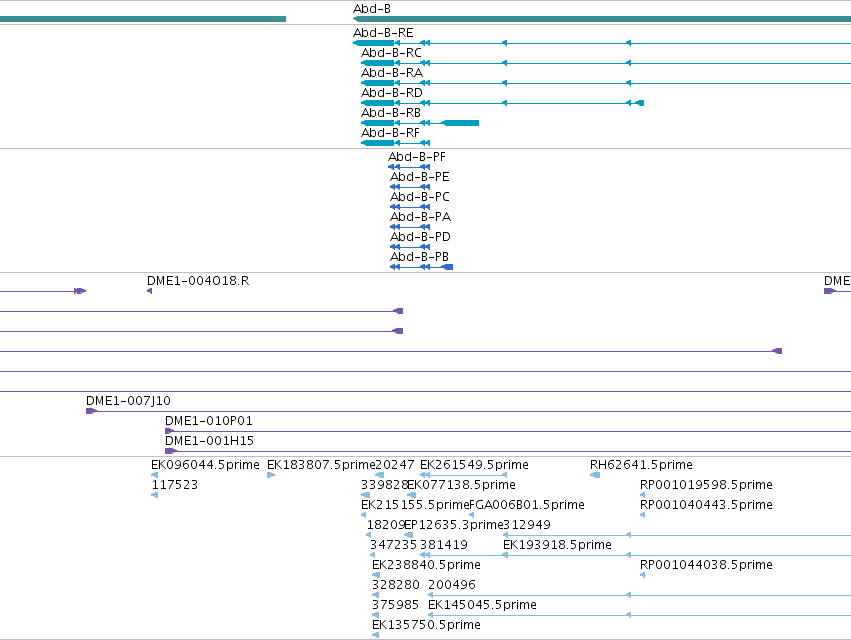
Task: Click the Abd-B-PC protein label
Action: [420, 197]
